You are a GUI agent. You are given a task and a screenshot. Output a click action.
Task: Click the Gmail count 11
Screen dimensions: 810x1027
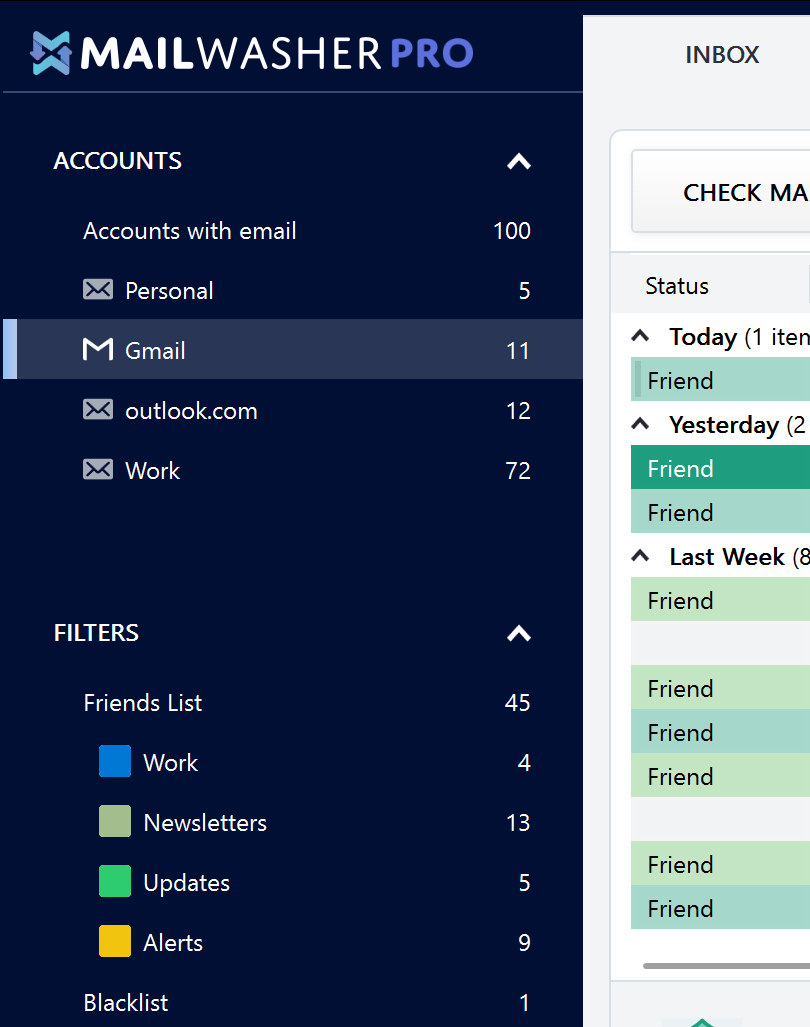click(517, 351)
